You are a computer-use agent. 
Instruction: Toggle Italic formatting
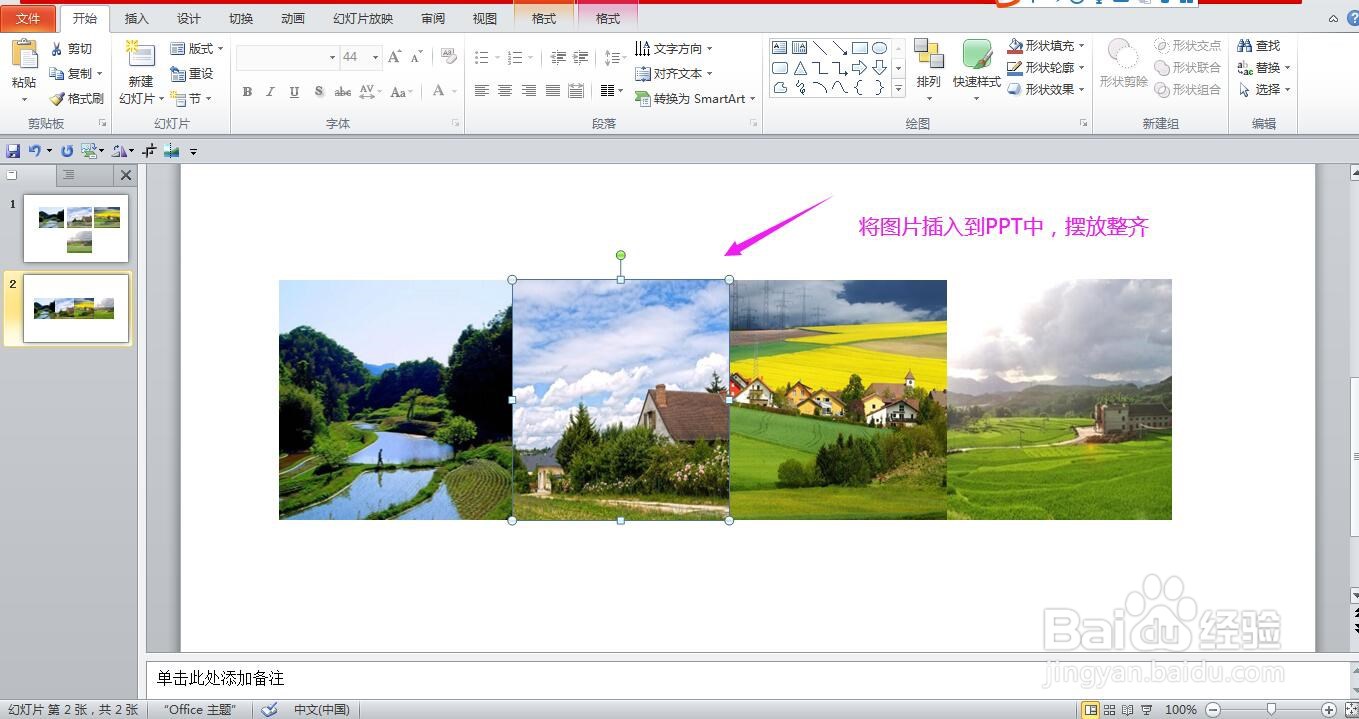[x=270, y=91]
